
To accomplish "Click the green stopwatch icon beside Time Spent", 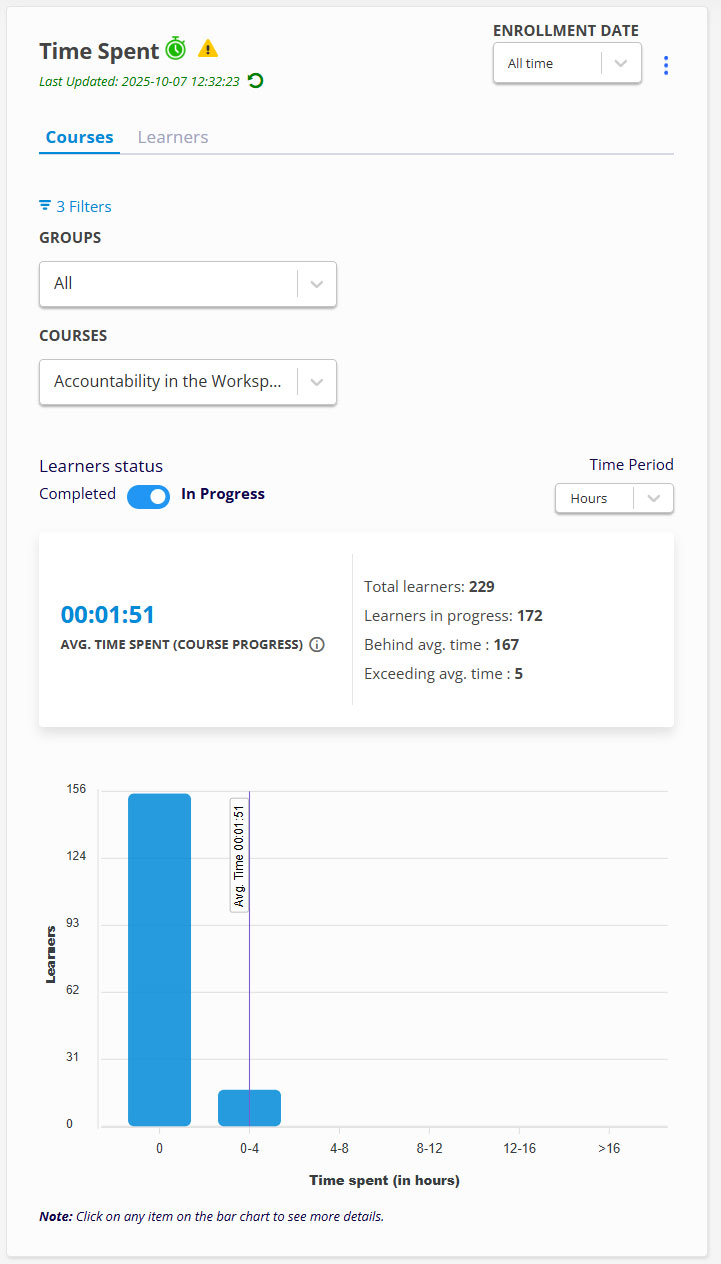I will click(x=176, y=49).
